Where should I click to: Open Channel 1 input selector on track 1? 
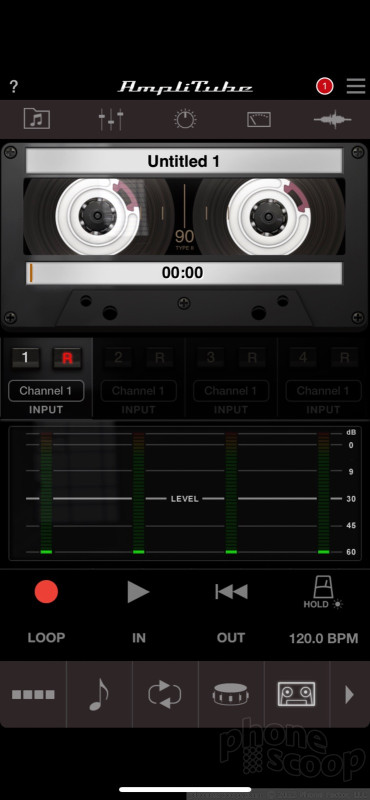[46, 391]
